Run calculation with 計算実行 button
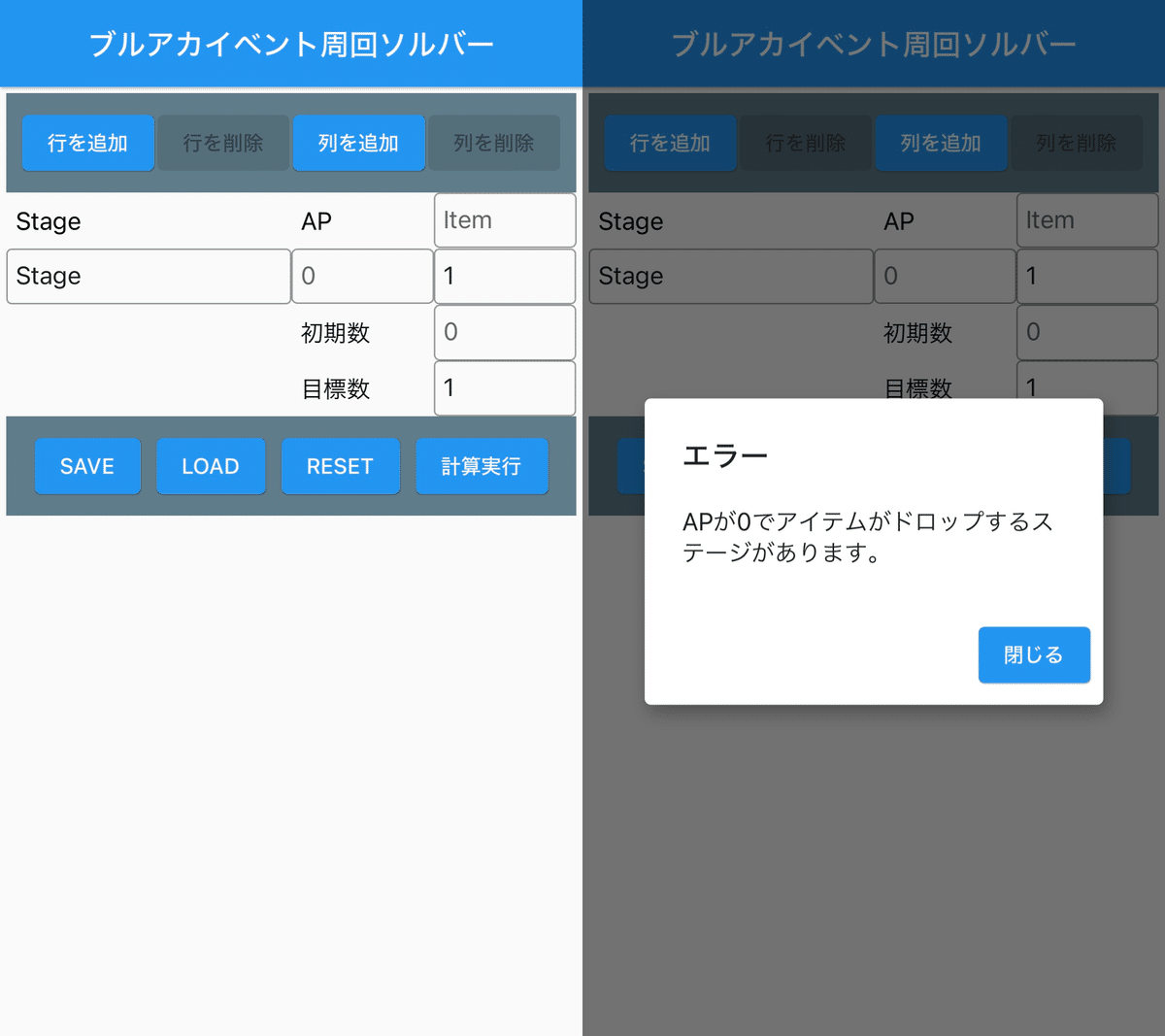 click(x=482, y=466)
